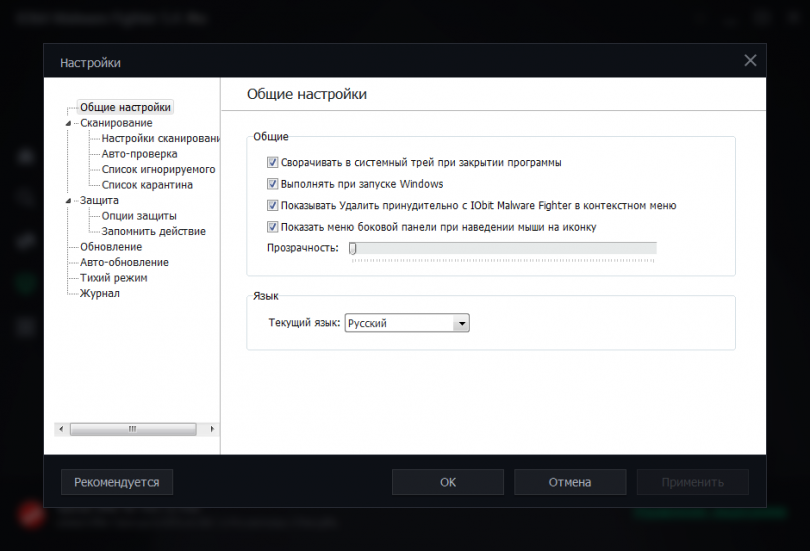Close the Настройки dialog with the X
Screen dimensions: 810x551
coord(750,61)
